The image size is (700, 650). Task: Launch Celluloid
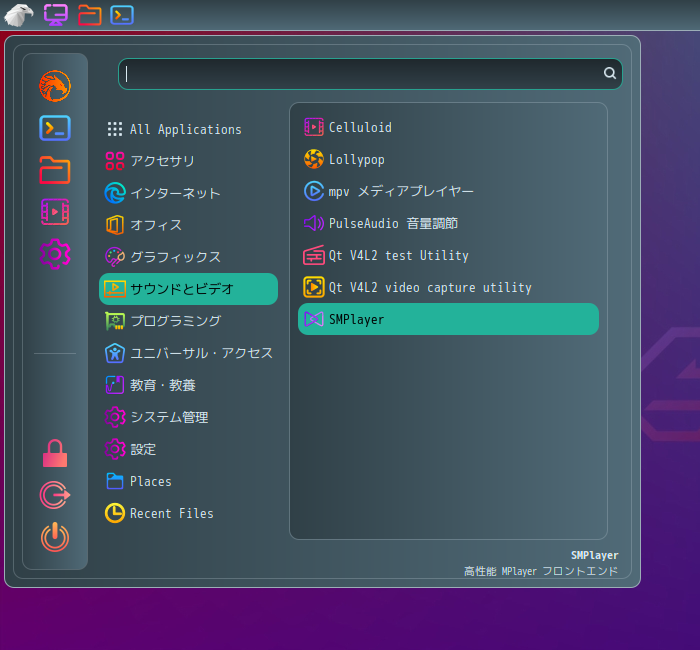click(x=448, y=127)
